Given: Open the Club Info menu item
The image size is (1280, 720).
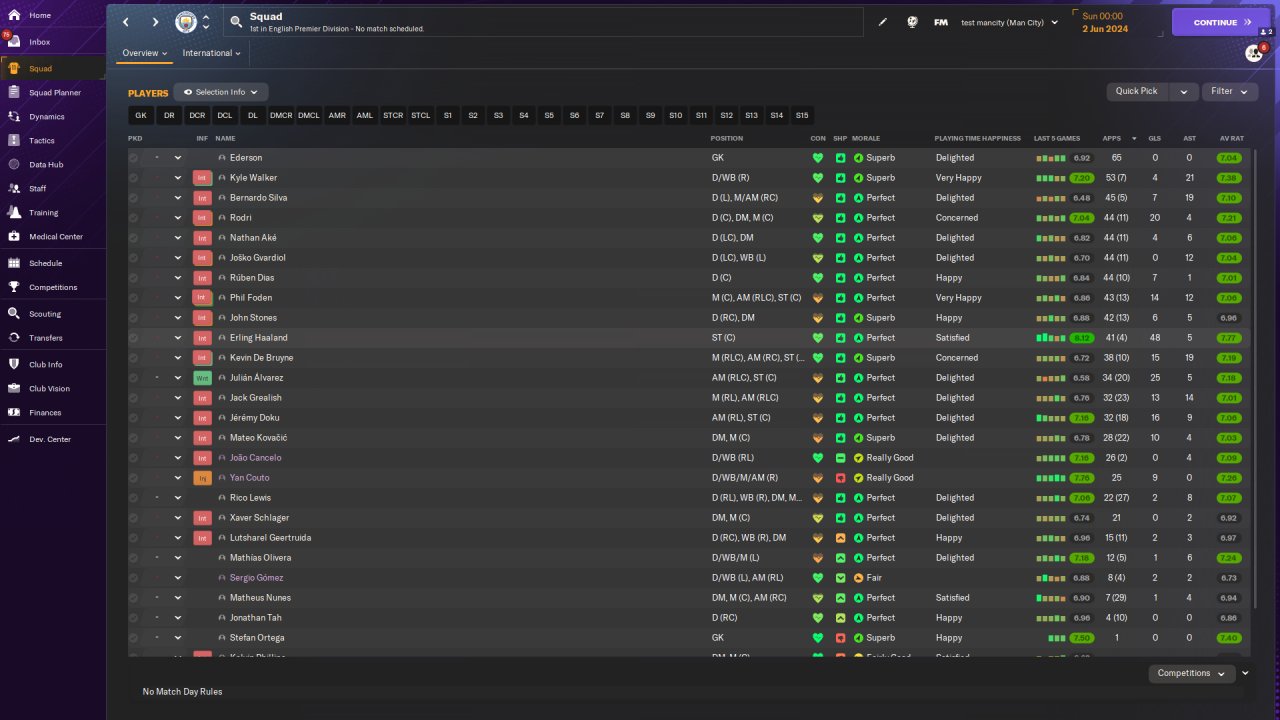Looking at the screenshot, I should 46,364.
